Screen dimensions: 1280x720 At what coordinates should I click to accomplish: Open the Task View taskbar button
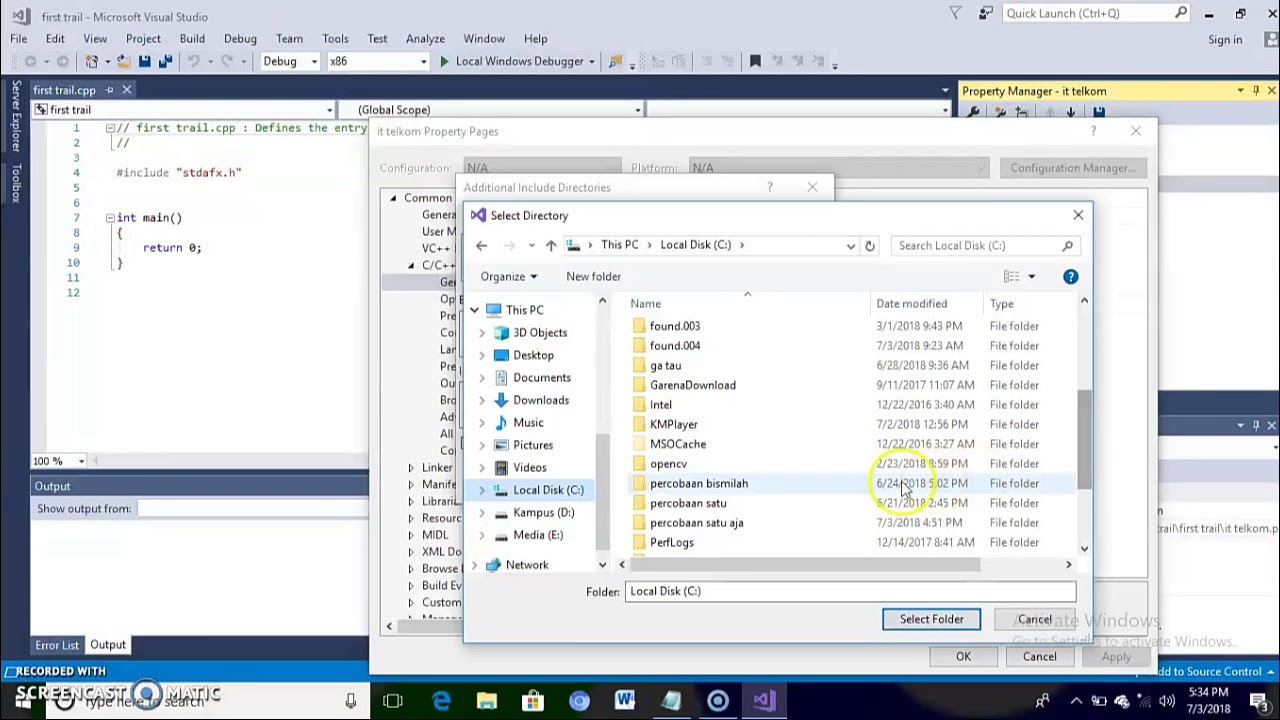coord(393,701)
